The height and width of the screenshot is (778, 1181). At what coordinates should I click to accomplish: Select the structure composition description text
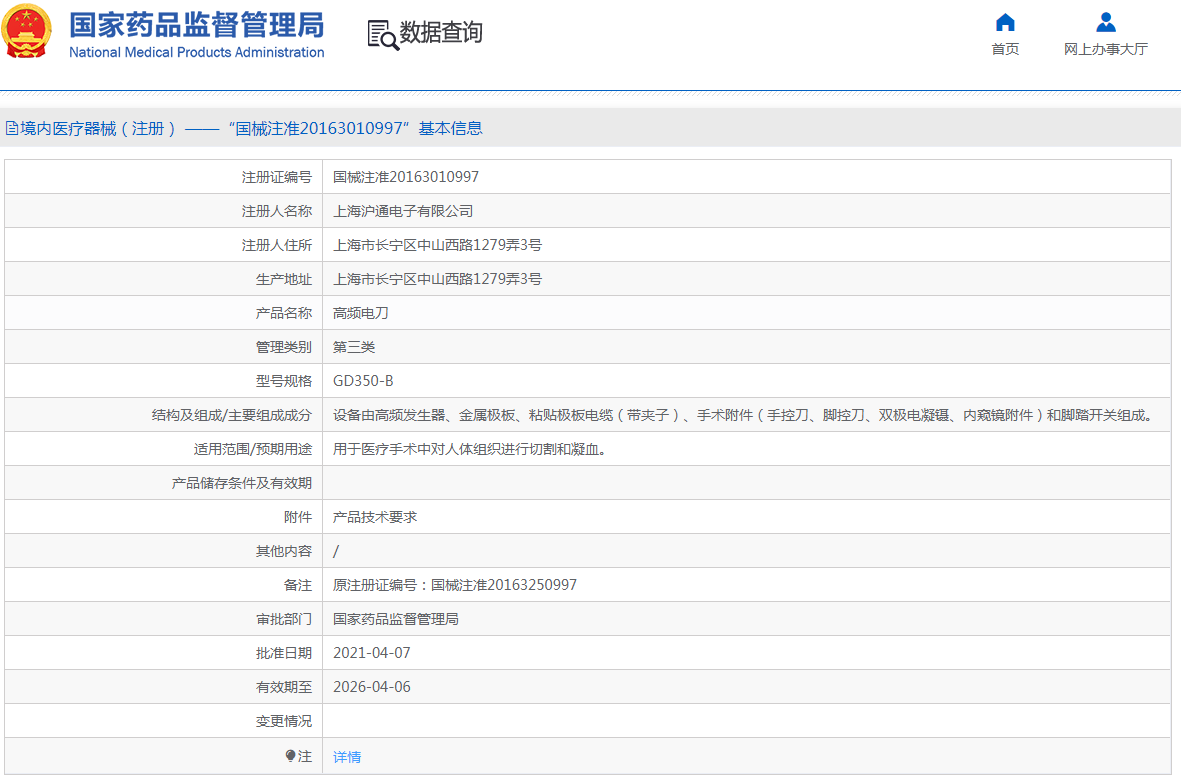coord(743,415)
